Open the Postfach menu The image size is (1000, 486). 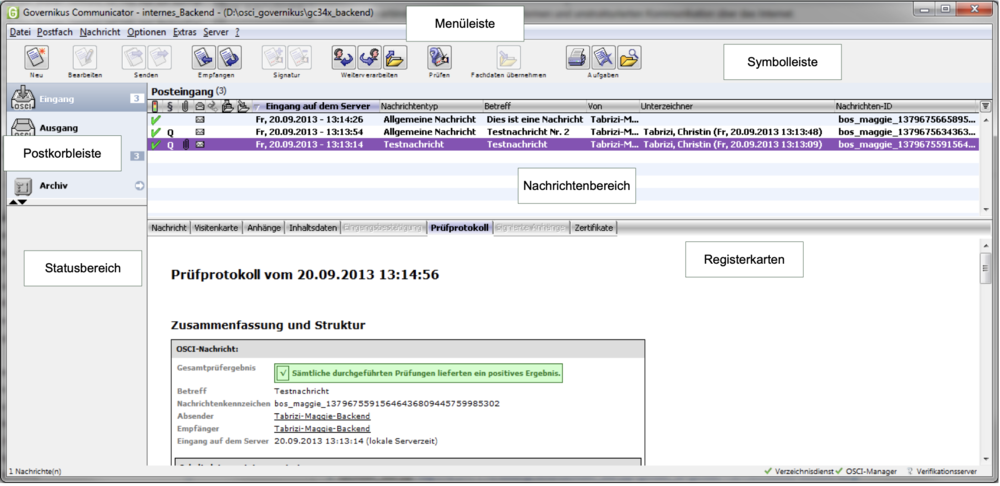(55, 32)
